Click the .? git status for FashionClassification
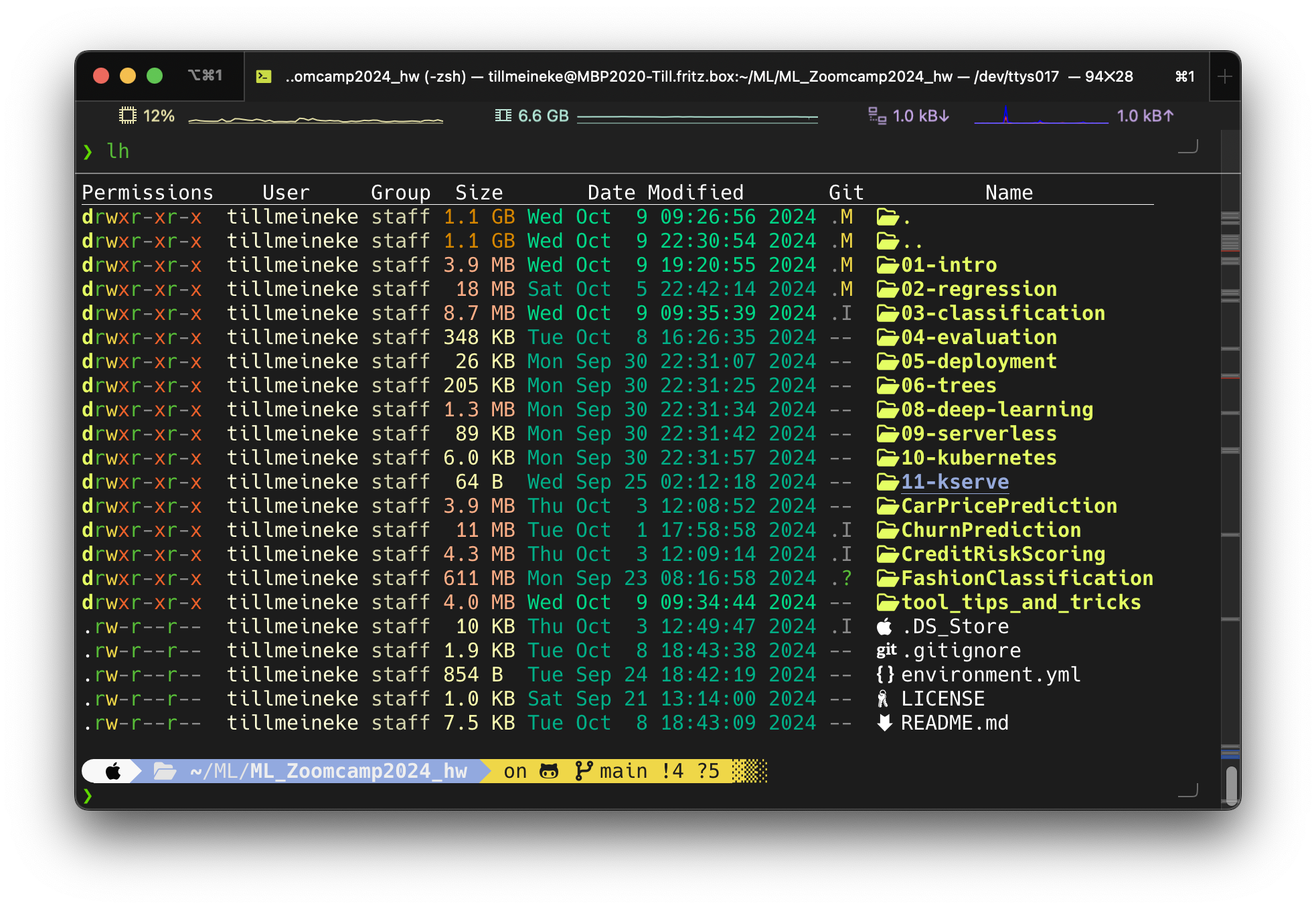The width and height of the screenshot is (1316, 909). 841,579
